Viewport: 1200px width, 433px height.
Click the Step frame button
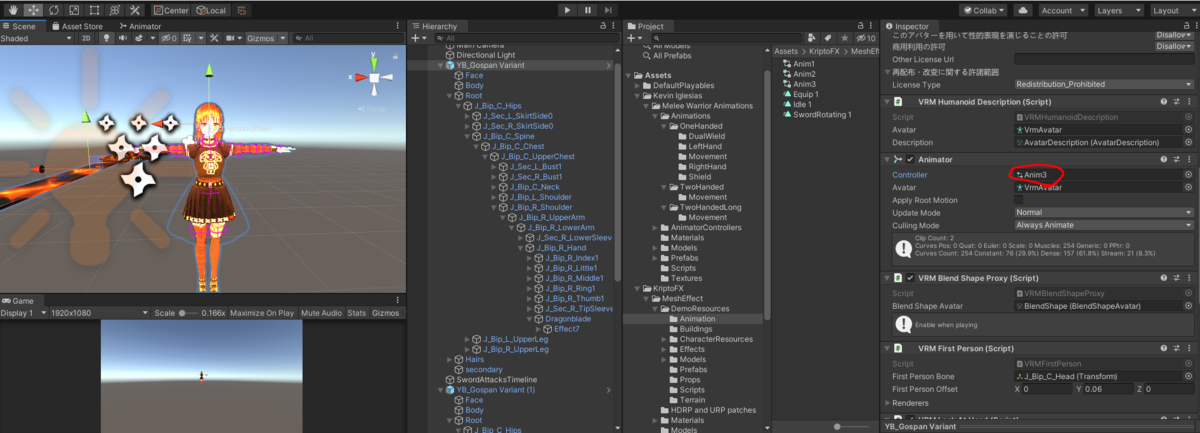pos(610,10)
